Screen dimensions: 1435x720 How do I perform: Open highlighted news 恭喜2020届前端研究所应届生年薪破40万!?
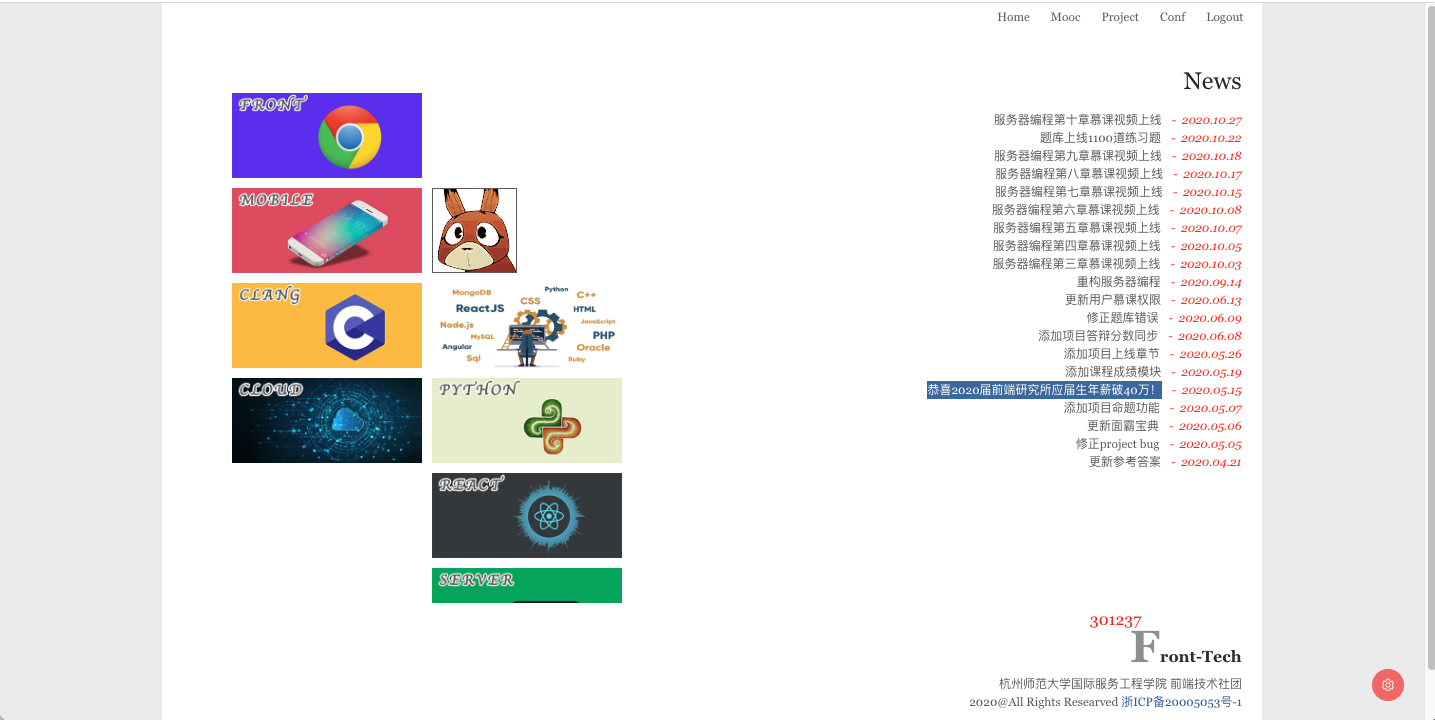(1044, 390)
